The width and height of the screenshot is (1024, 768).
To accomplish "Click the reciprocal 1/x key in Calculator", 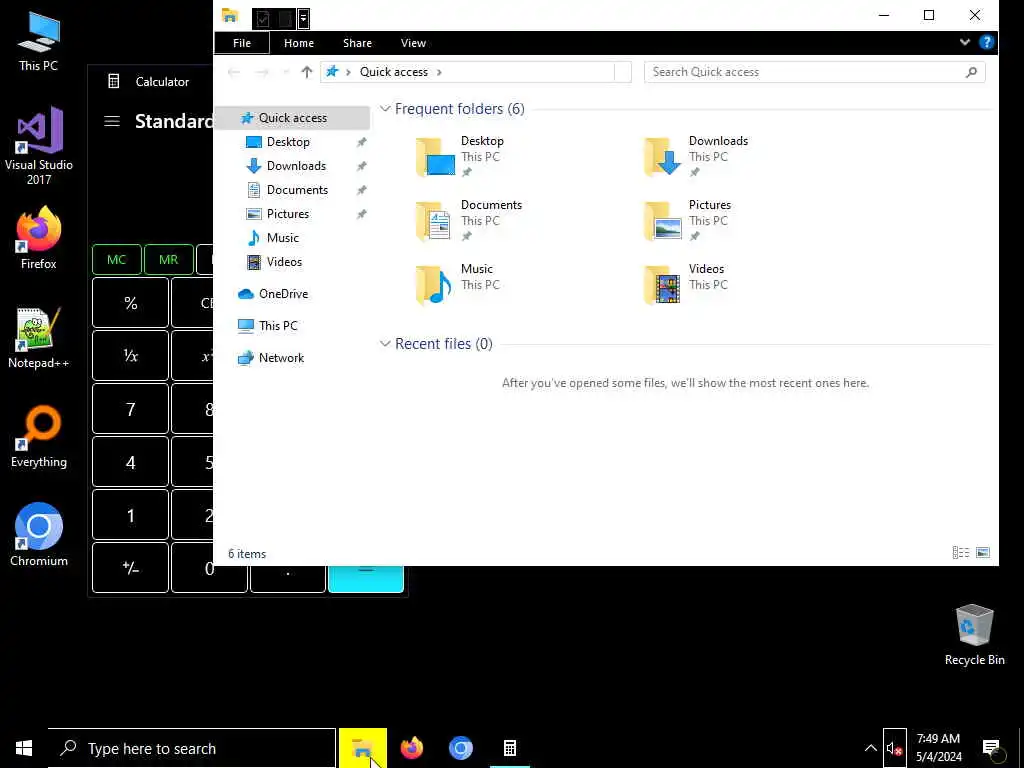I will (131, 356).
